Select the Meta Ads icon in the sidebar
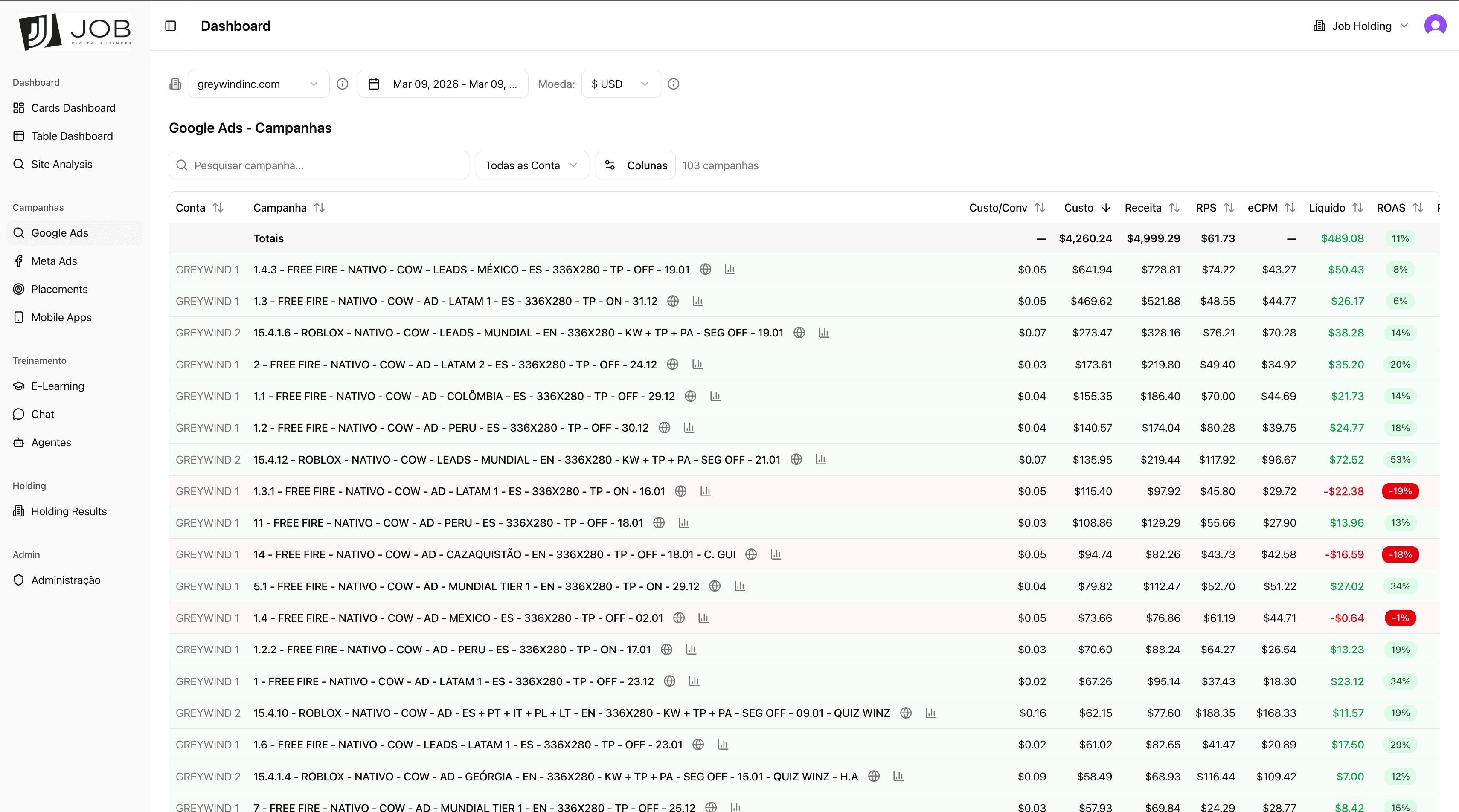Screen dimensions: 1459x812 (x=19, y=261)
